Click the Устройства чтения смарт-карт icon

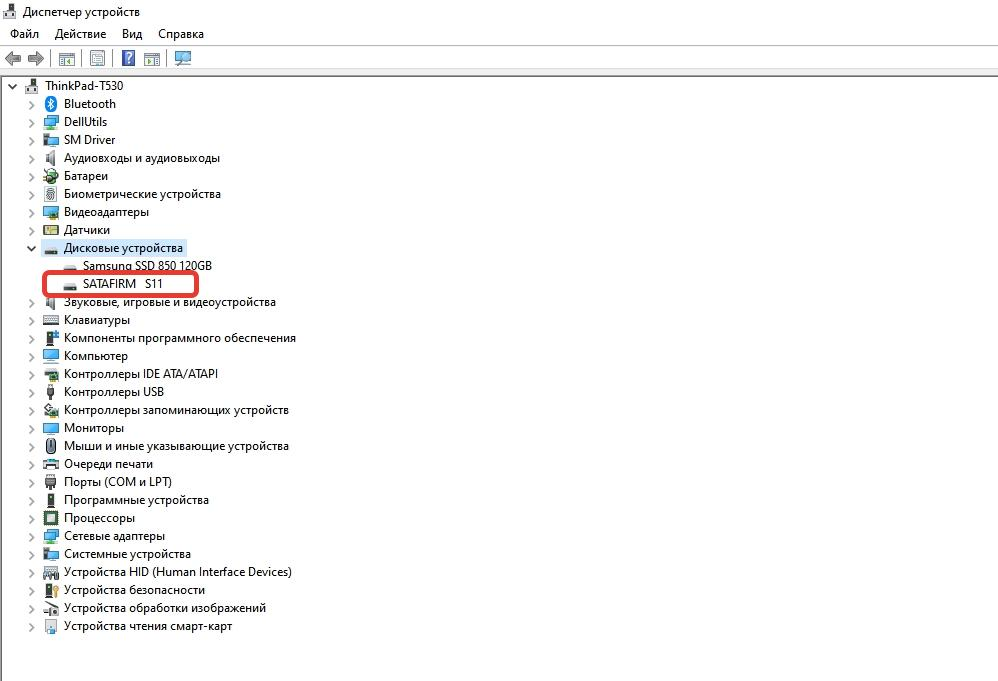tap(51, 626)
